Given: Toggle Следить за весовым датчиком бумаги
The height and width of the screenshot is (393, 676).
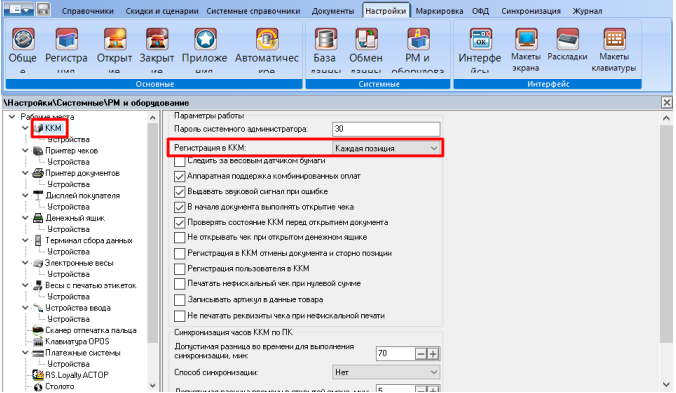Looking at the screenshot, I should (x=179, y=161).
